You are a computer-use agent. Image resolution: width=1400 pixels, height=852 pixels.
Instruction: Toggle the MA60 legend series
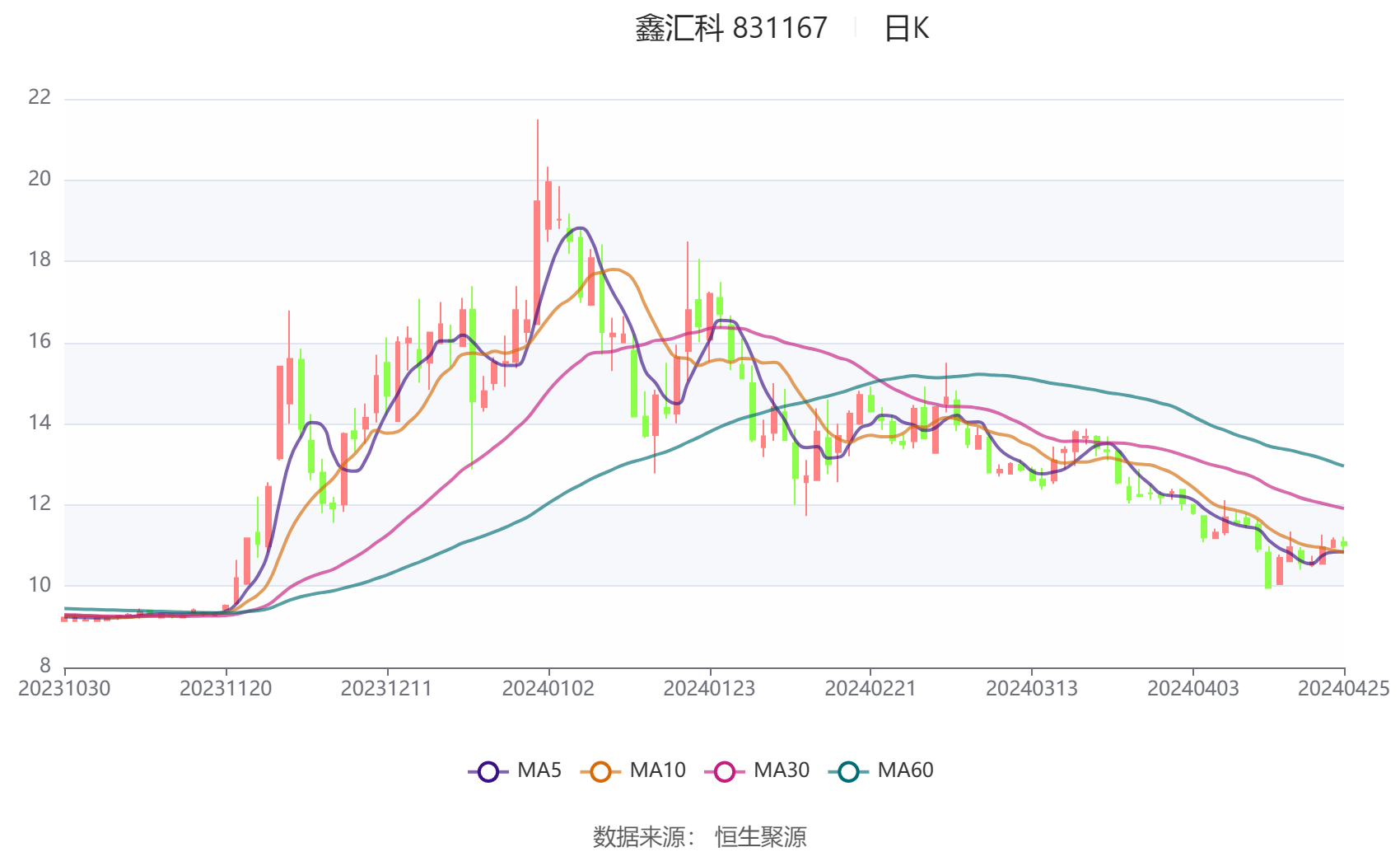(x=881, y=771)
